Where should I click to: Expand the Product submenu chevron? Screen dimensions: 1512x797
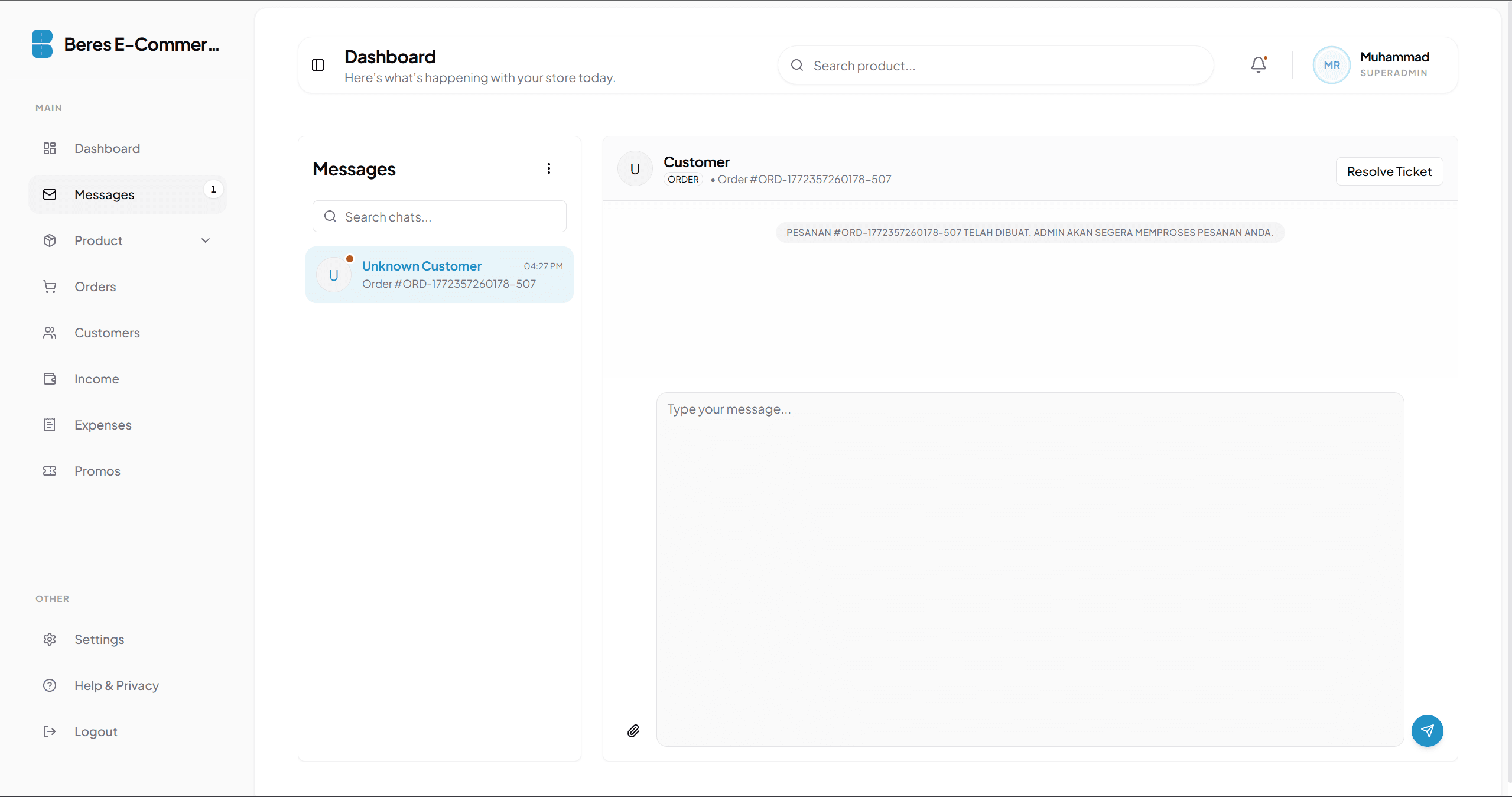coord(206,240)
